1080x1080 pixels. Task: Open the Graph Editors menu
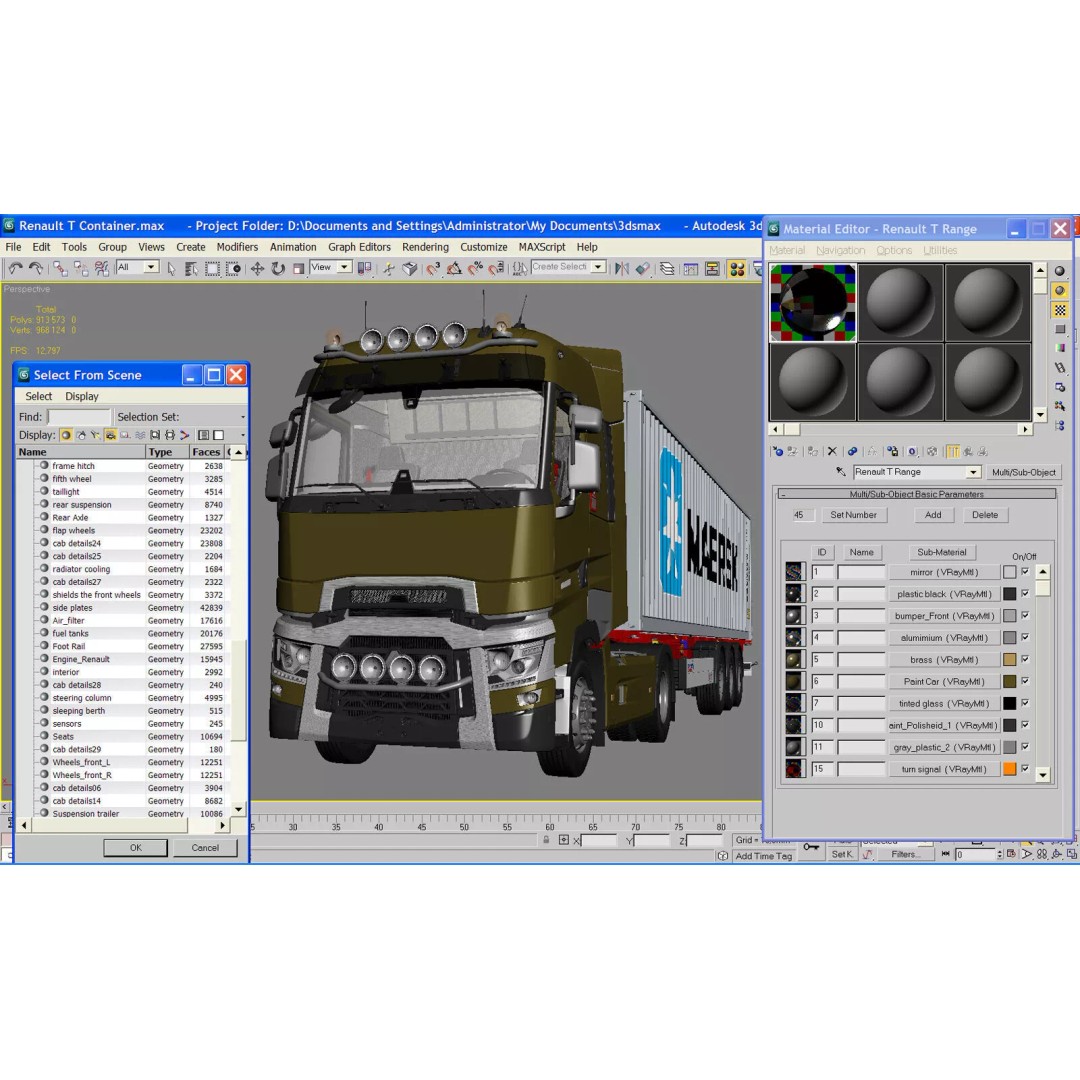click(359, 247)
